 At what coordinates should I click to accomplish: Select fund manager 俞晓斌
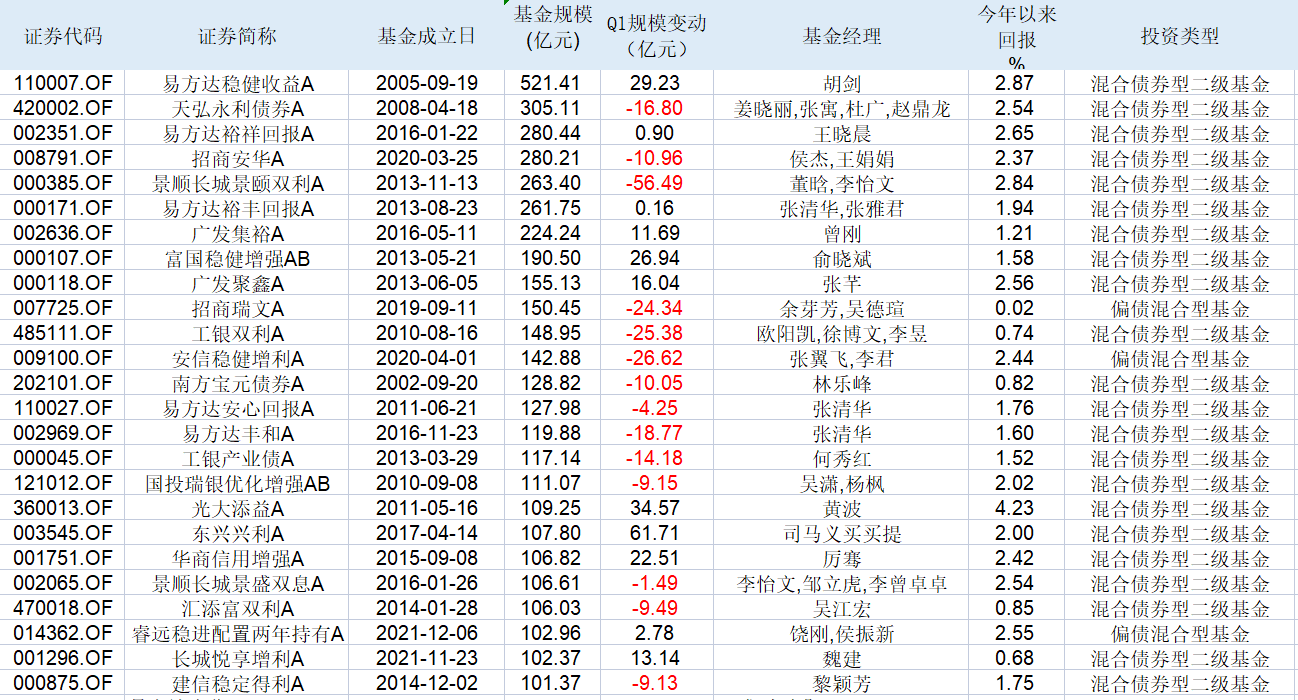point(842,259)
